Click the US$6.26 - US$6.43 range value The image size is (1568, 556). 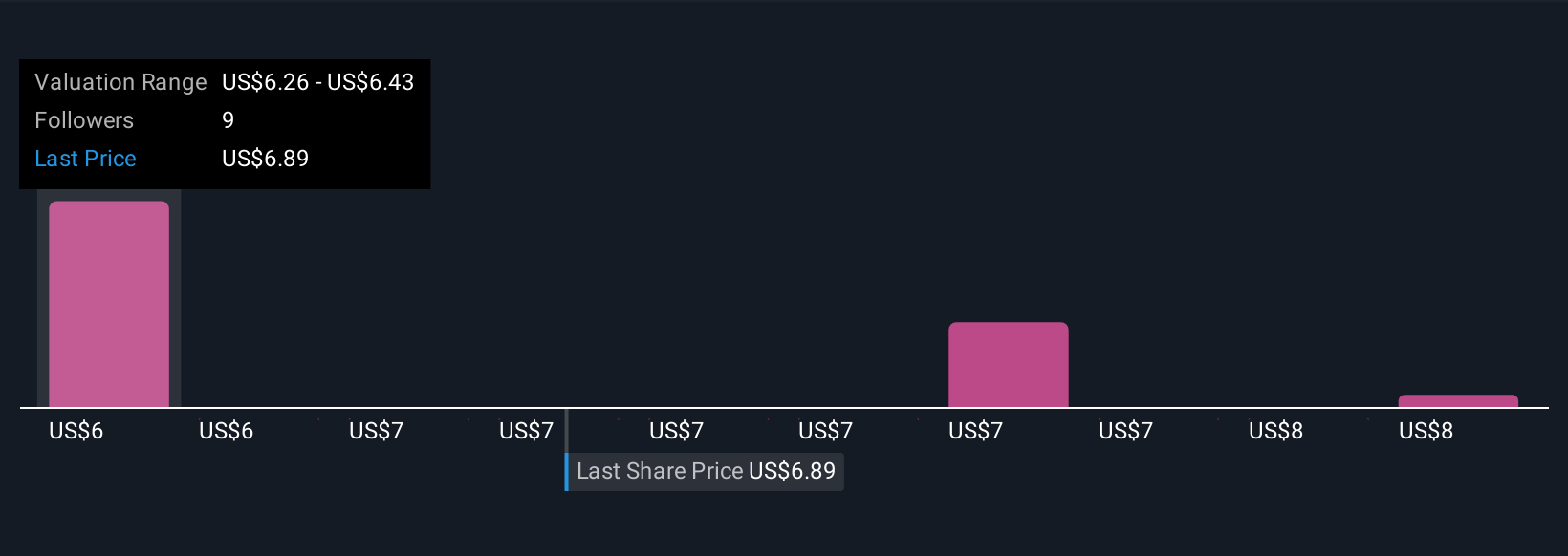[x=317, y=82]
